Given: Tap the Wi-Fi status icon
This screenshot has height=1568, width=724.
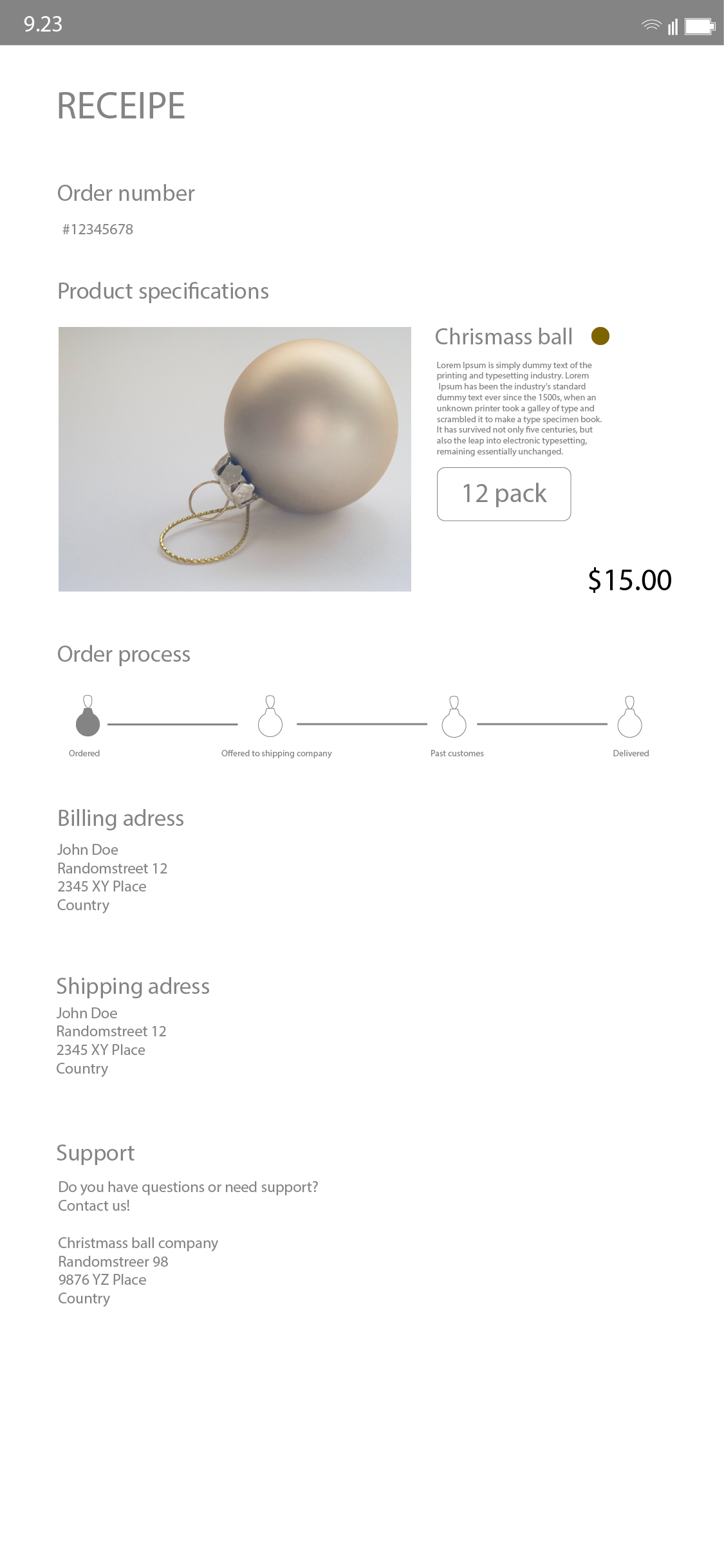Looking at the screenshot, I should (651, 26).
